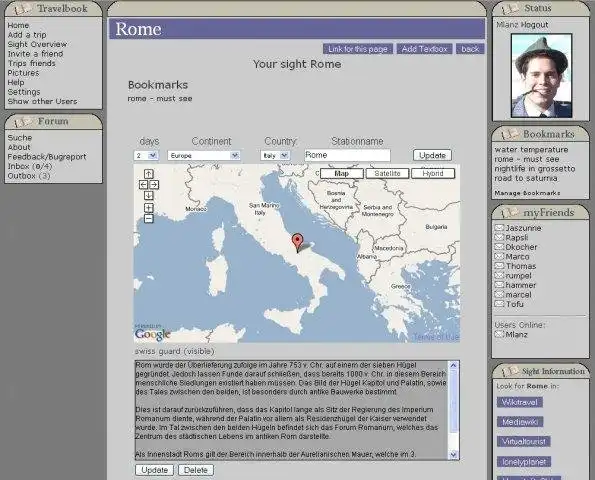Screen dimensions: 595x480
Task: Click the envelope icon next to Thomas
Action: pyautogui.click(x=499, y=266)
